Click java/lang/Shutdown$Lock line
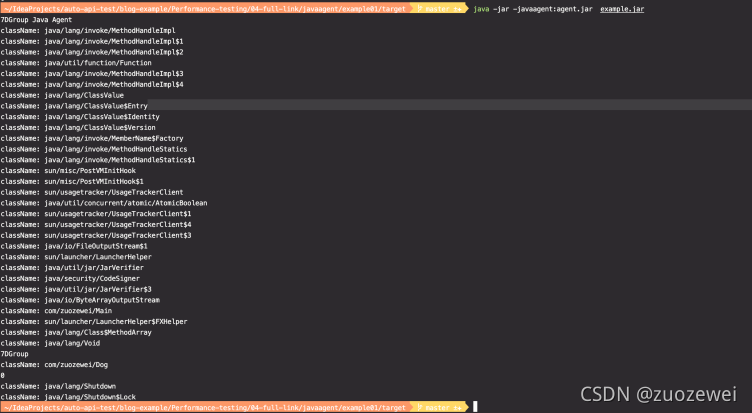Image resolution: width=752 pixels, height=413 pixels. point(68,397)
